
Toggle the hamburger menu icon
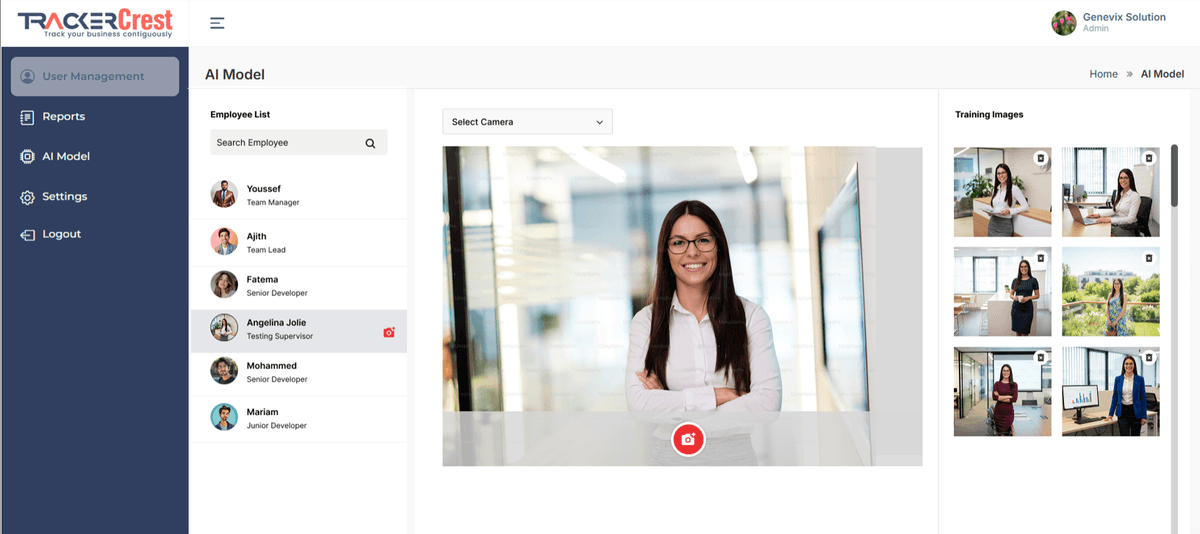tap(217, 23)
